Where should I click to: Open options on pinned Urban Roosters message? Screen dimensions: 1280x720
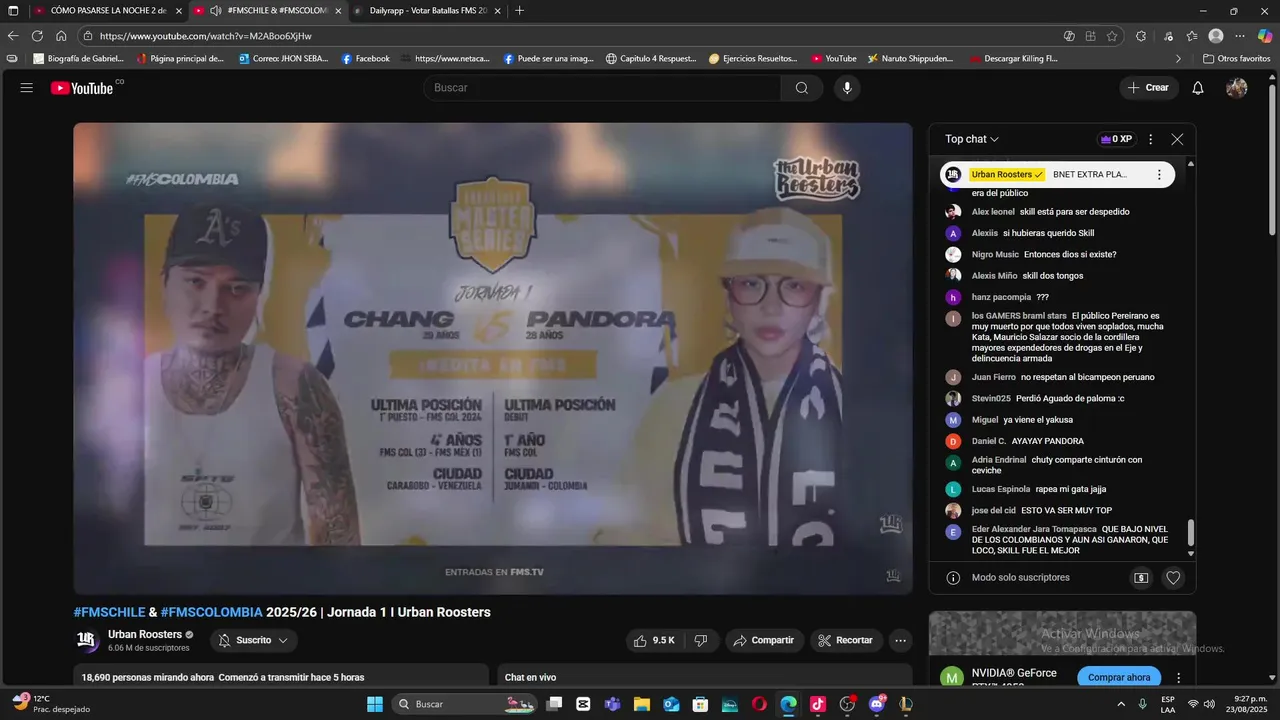(x=1159, y=175)
